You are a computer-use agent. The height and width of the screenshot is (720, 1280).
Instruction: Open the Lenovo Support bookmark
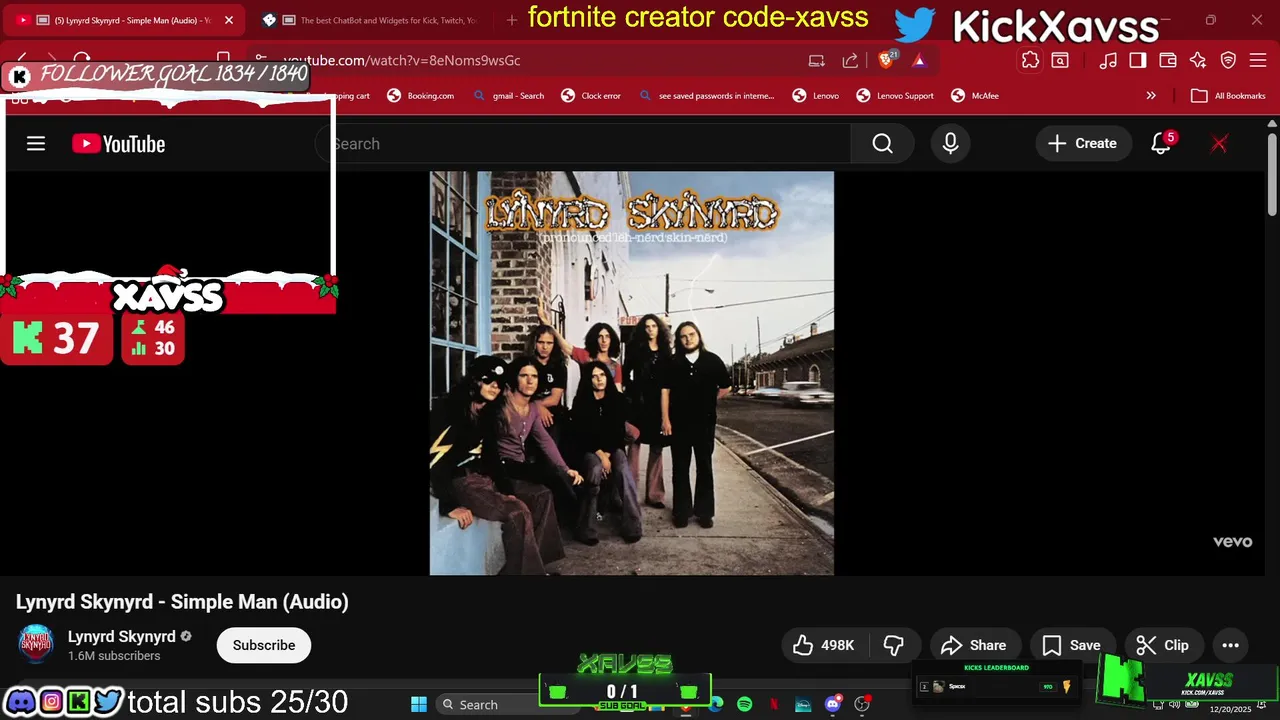(x=895, y=96)
